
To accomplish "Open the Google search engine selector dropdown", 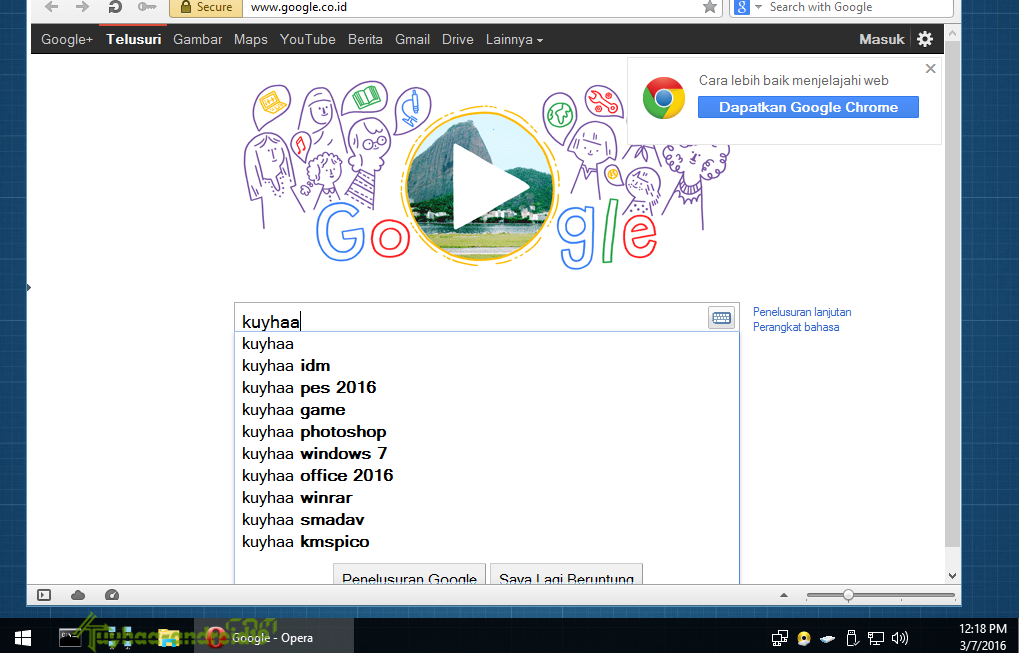I will [747, 7].
